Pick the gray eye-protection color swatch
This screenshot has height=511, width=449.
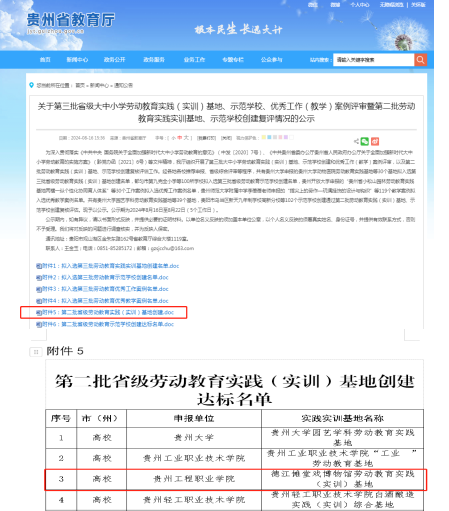[x=275, y=137]
